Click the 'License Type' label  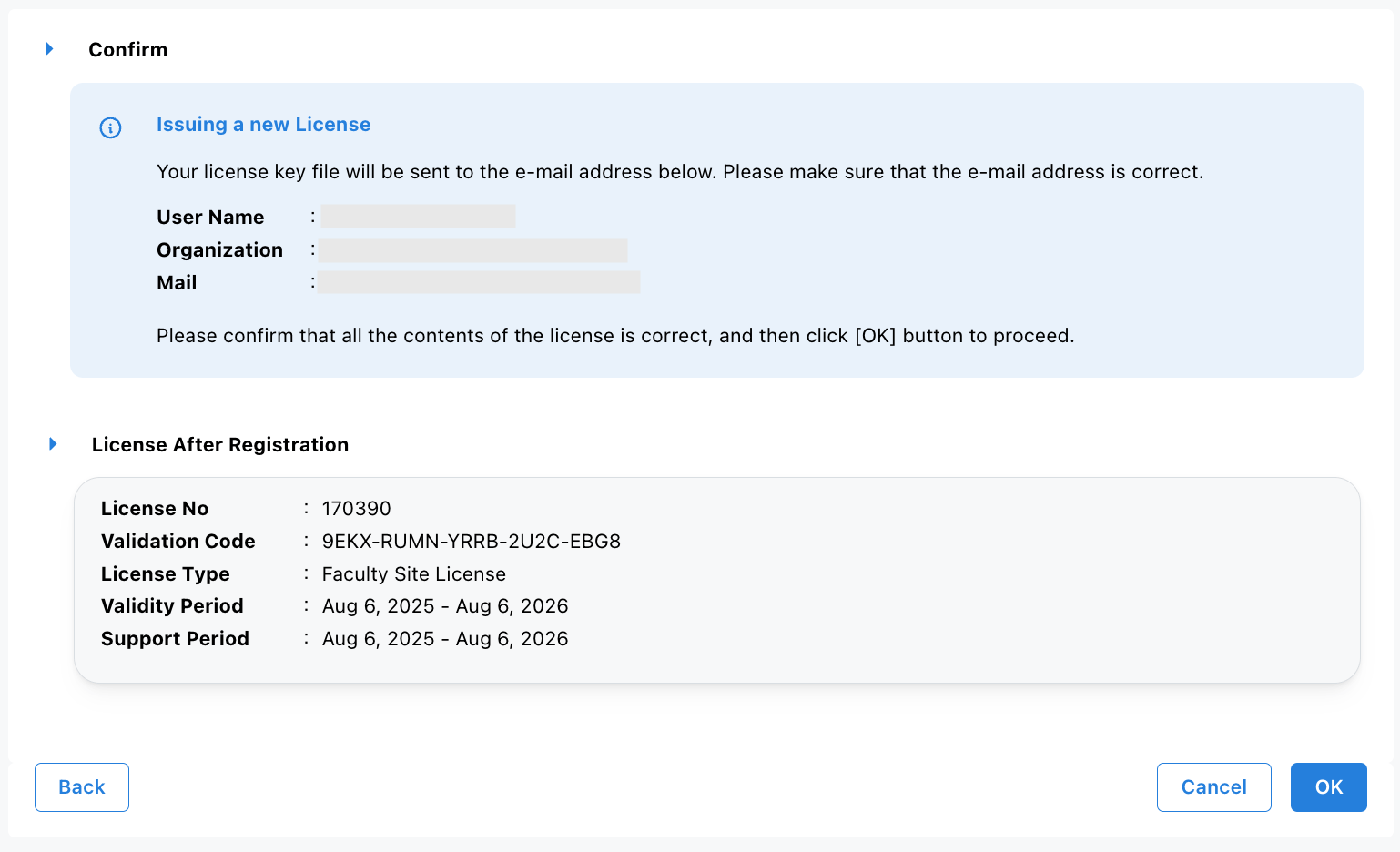[166, 574]
